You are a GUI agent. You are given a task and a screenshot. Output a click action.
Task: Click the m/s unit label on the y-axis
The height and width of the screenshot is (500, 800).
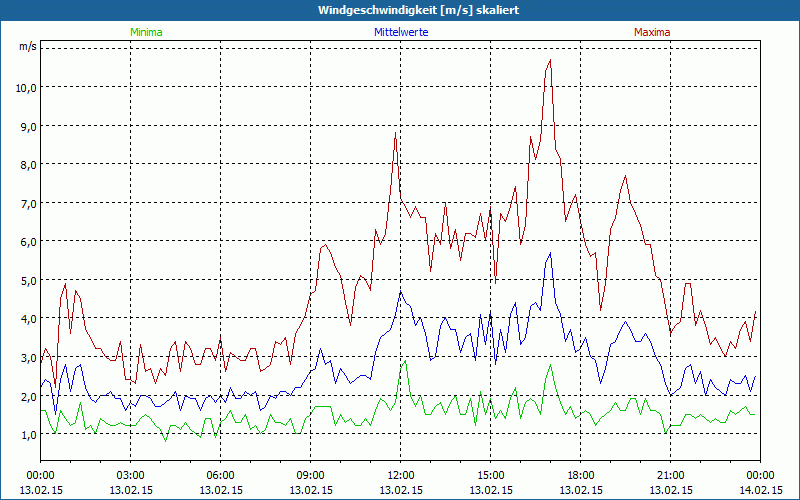pyautogui.click(x=28, y=46)
